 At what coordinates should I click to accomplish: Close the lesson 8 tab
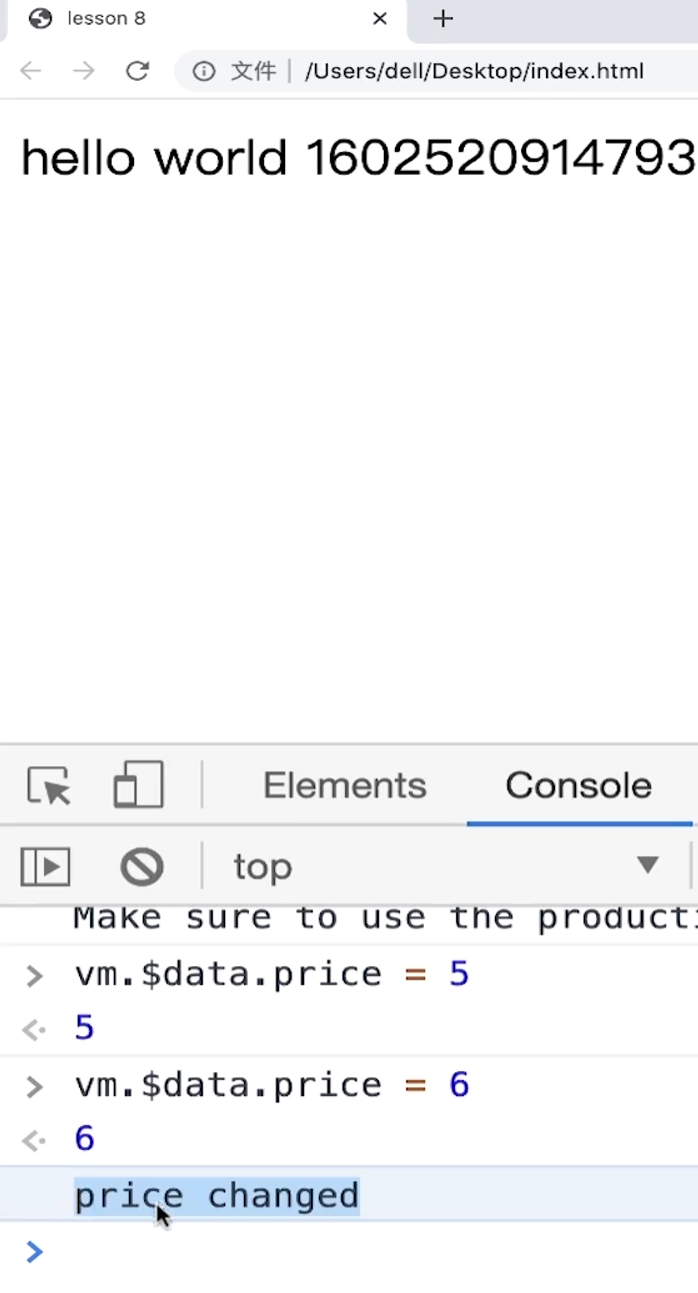[x=380, y=19]
